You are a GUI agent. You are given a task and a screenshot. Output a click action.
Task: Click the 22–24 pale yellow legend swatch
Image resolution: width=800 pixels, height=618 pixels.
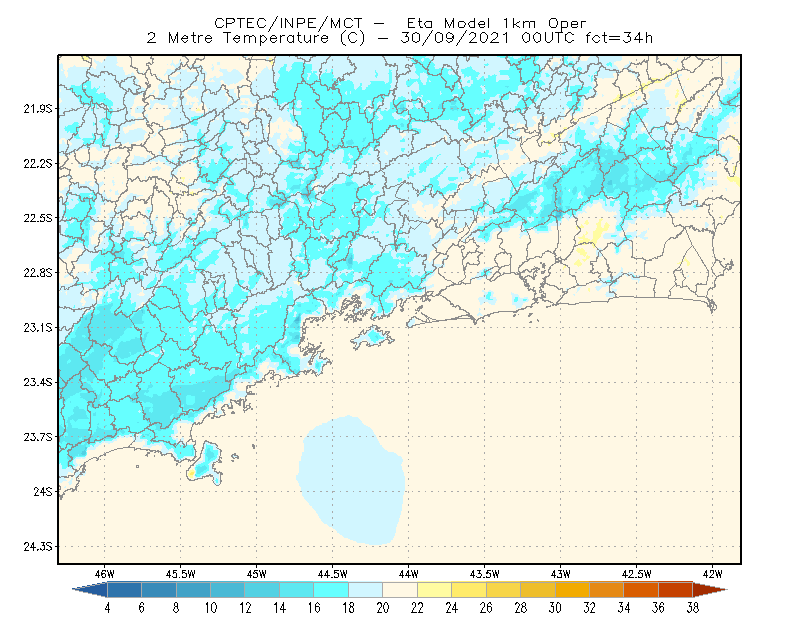coord(434,590)
